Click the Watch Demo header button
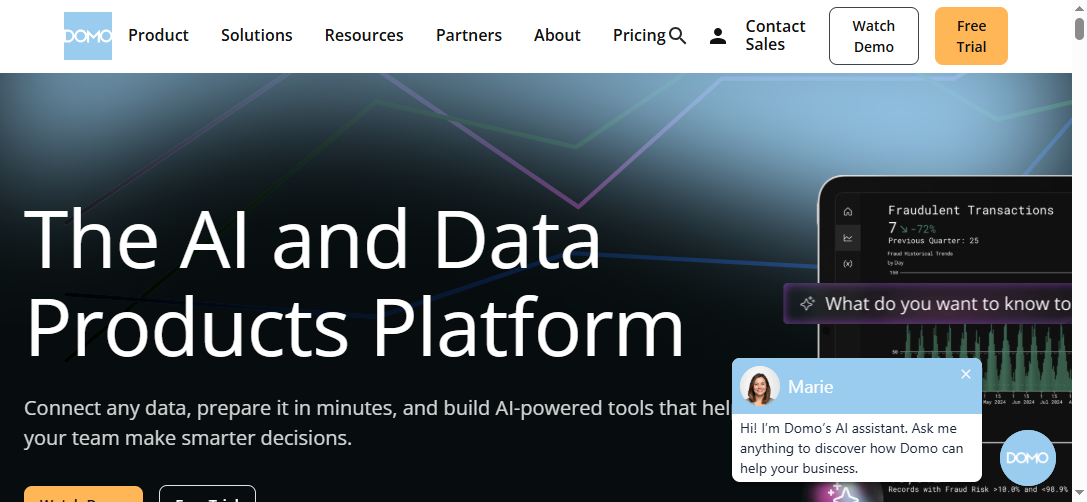This screenshot has height=502, width=1087. click(873, 36)
